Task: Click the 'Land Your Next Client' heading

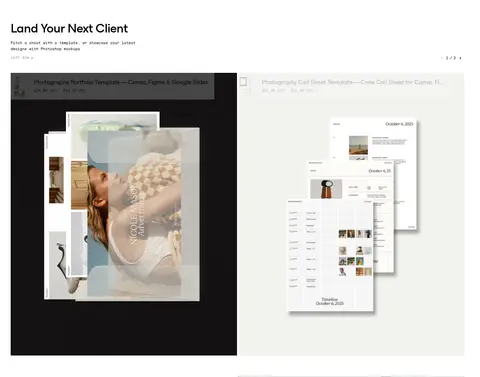Action: point(69,28)
